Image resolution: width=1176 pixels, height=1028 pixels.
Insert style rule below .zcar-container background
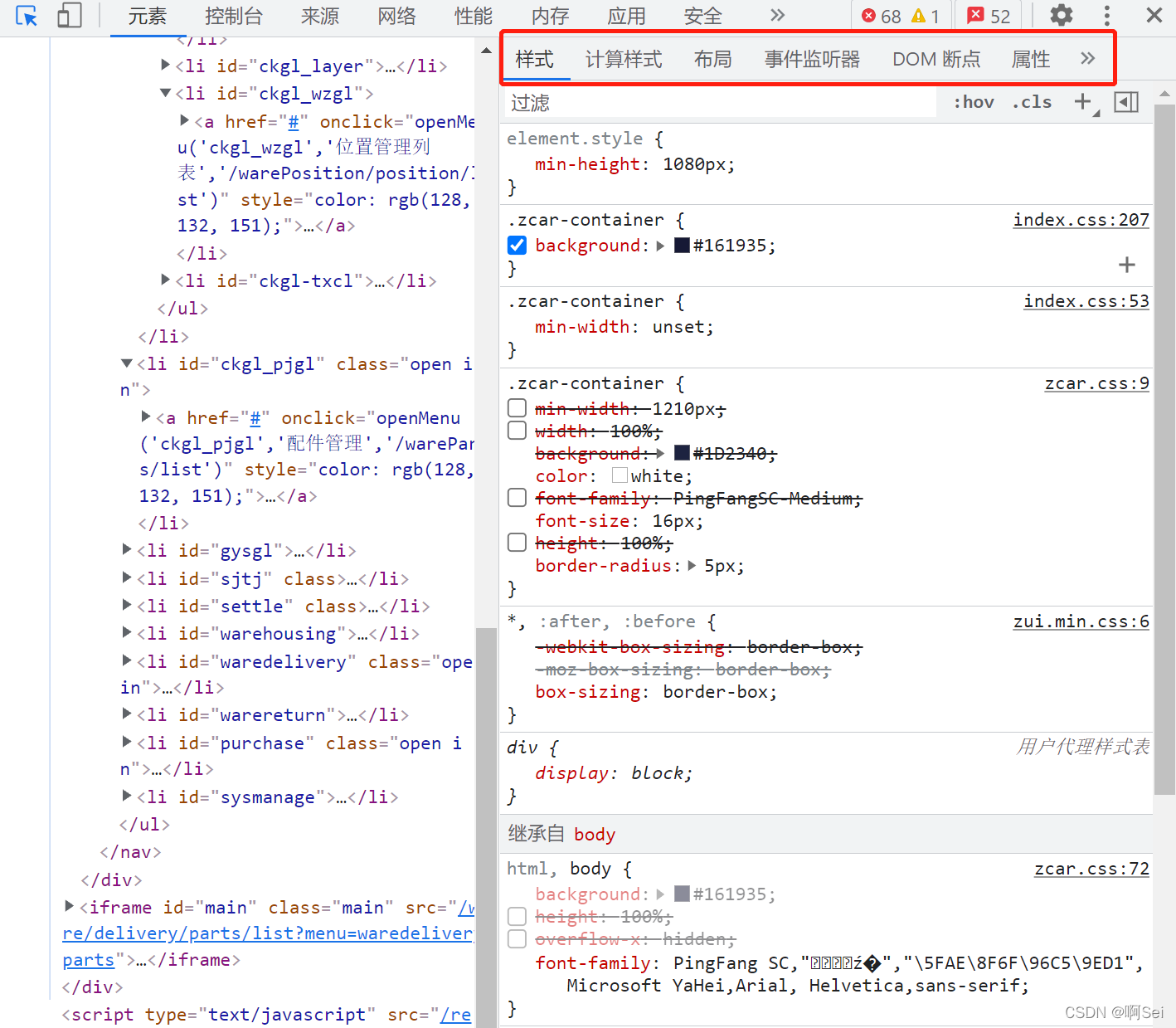(1126, 265)
